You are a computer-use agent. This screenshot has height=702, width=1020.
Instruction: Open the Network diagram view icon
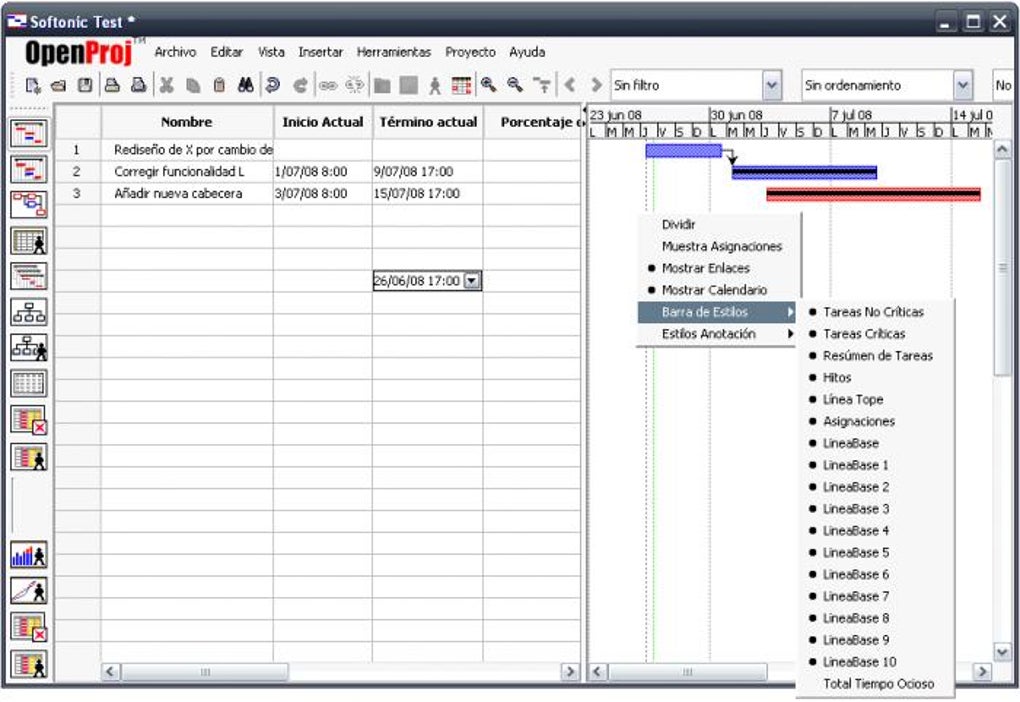[x=29, y=206]
